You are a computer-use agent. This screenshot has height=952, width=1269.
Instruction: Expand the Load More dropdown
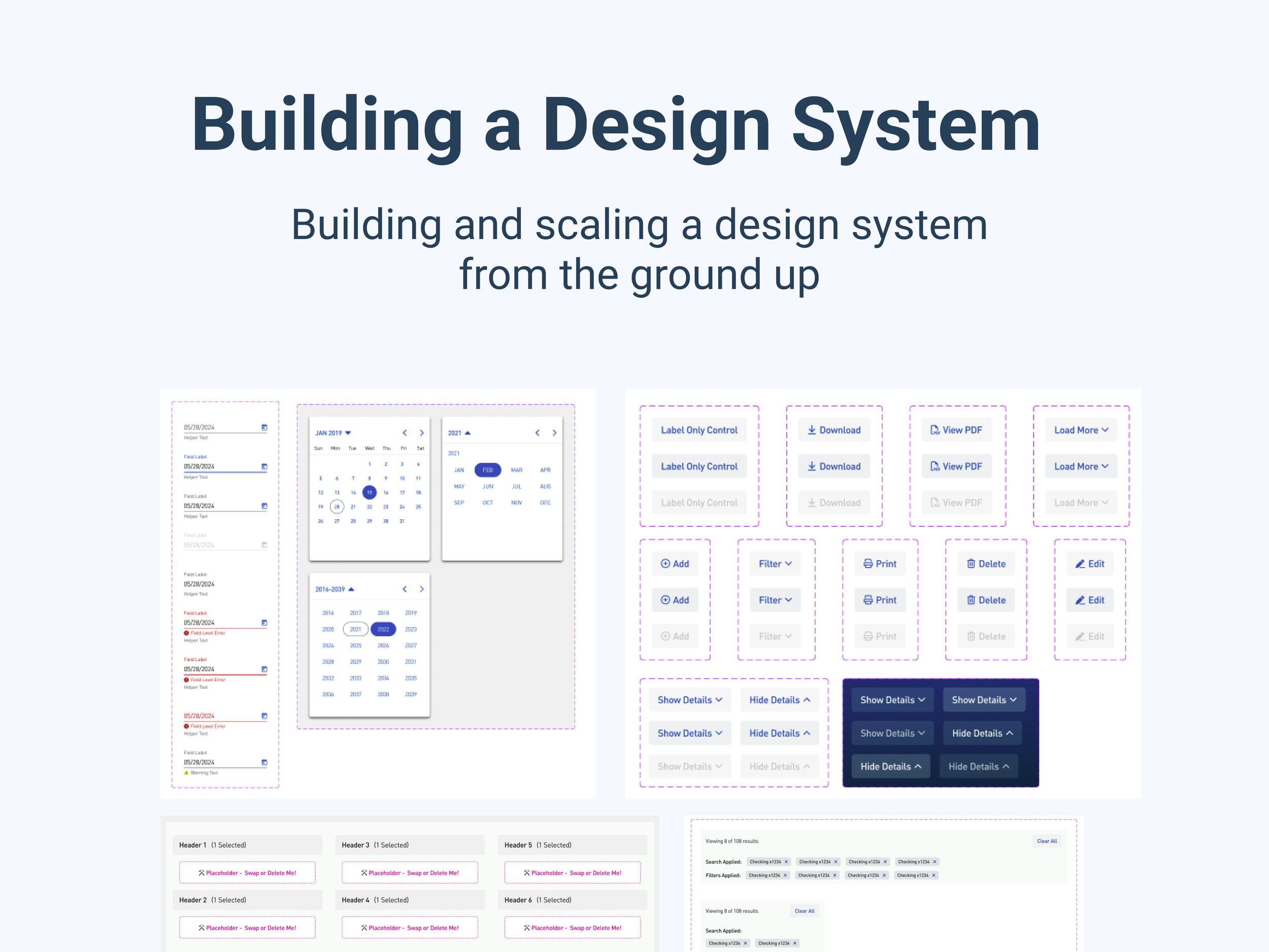click(1080, 429)
